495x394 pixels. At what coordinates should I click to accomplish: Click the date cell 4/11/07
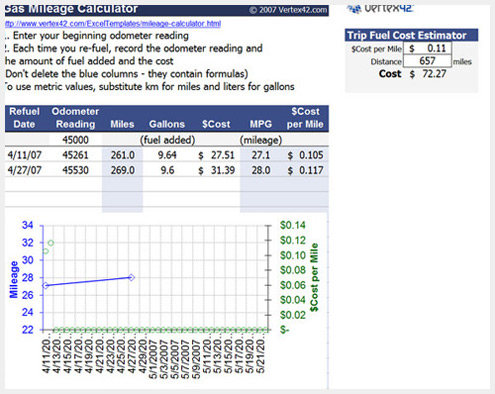pos(25,155)
